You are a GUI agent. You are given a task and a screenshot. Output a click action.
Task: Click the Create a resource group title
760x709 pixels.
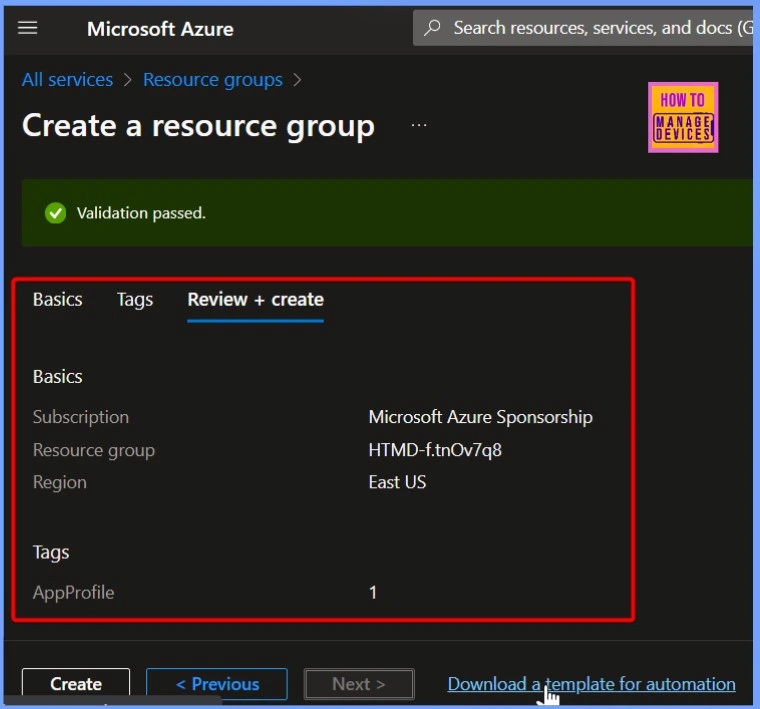198,126
